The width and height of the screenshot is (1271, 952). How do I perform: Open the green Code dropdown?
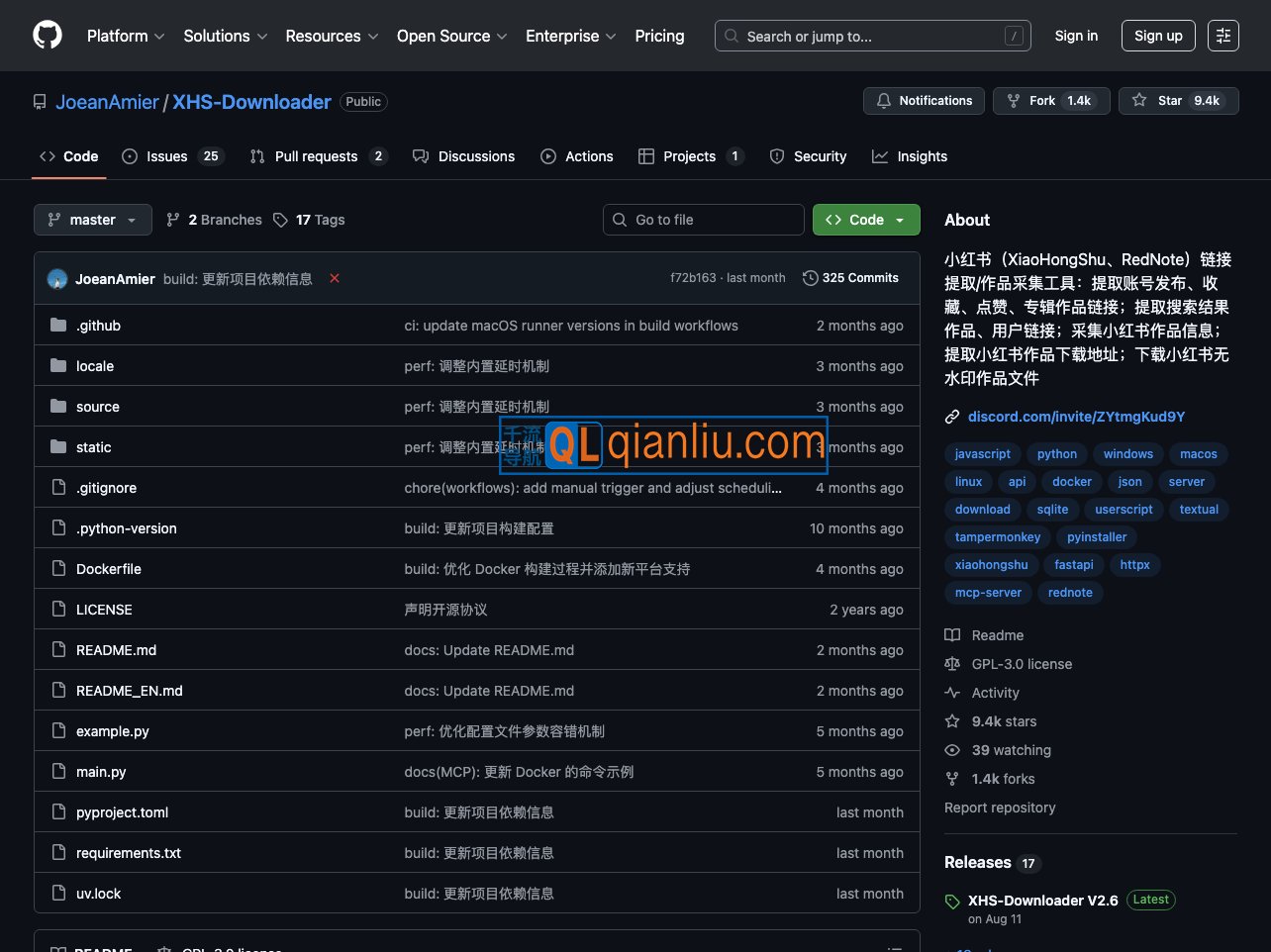click(865, 219)
